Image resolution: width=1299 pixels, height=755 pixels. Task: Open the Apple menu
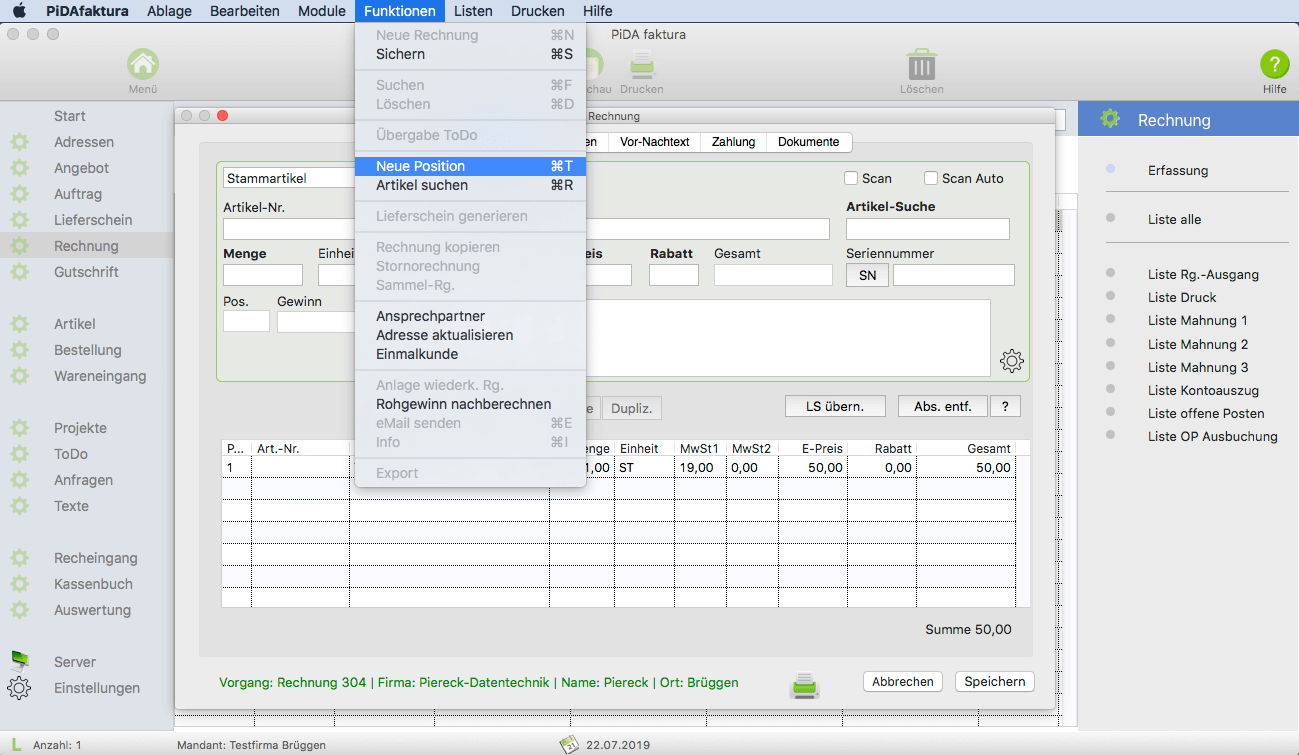pos(19,11)
